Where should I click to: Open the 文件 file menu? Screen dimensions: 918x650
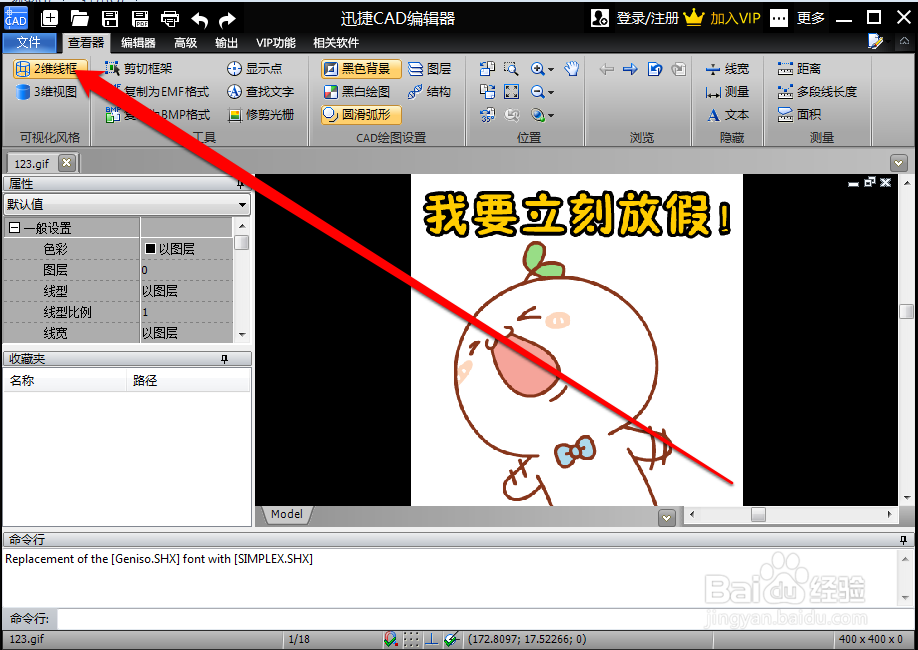coord(29,43)
